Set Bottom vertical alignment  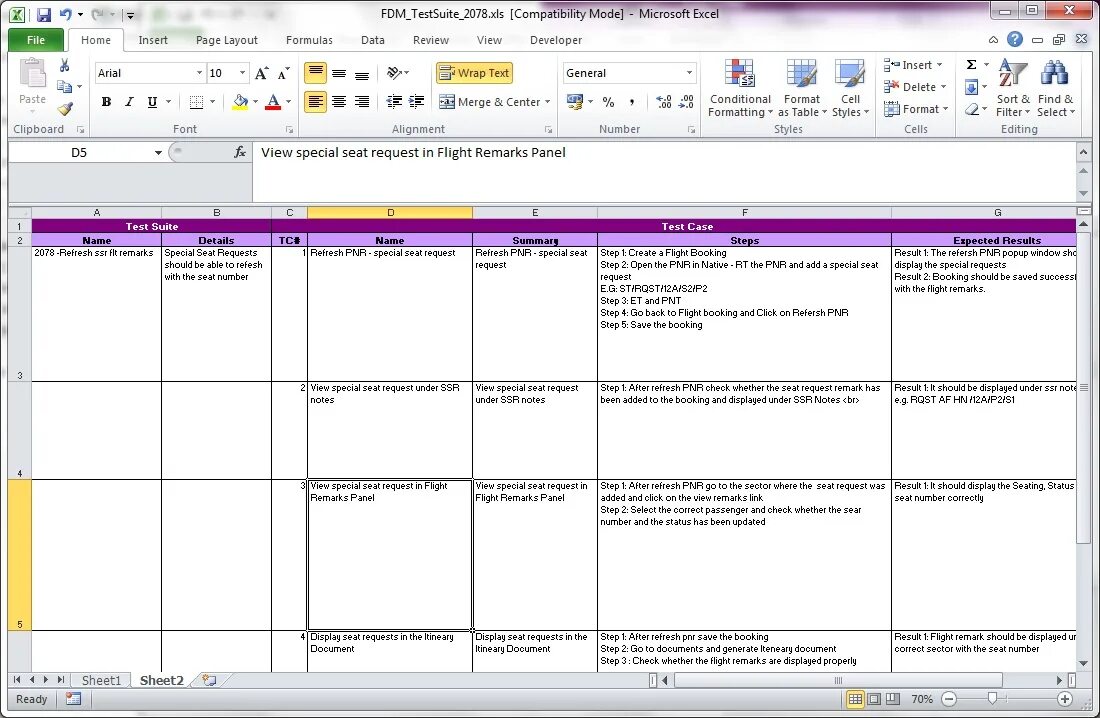coord(361,73)
